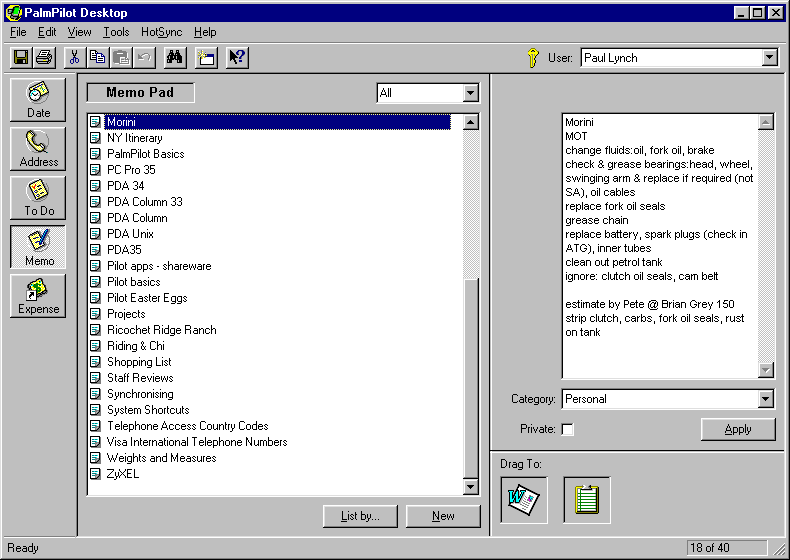Open the HotSync menu
The height and width of the screenshot is (560, 790).
[x=161, y=32]
